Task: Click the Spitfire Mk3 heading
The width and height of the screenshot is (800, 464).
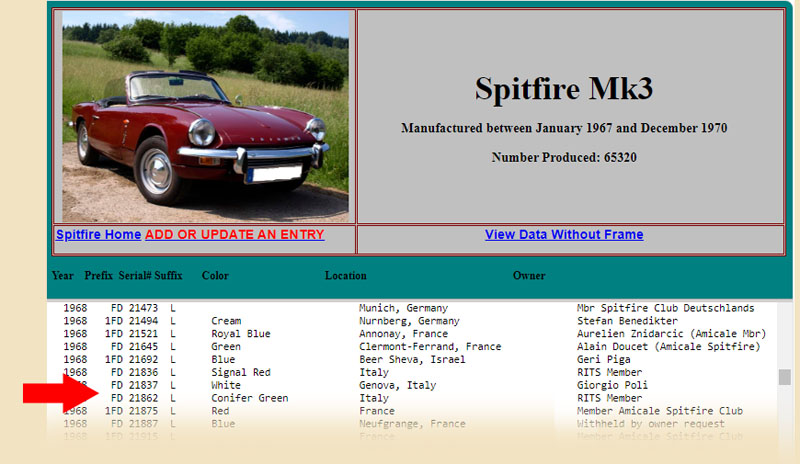Action: click(563, 89)
